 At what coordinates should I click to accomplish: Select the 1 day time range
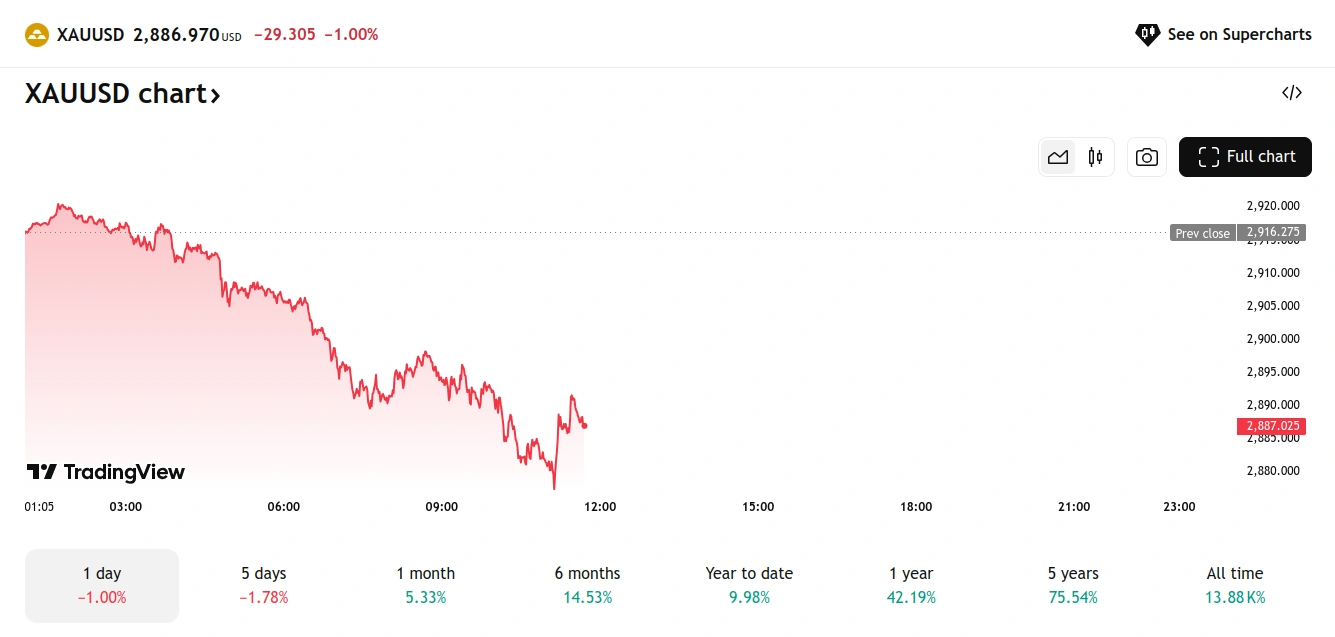tap(102, 585)
